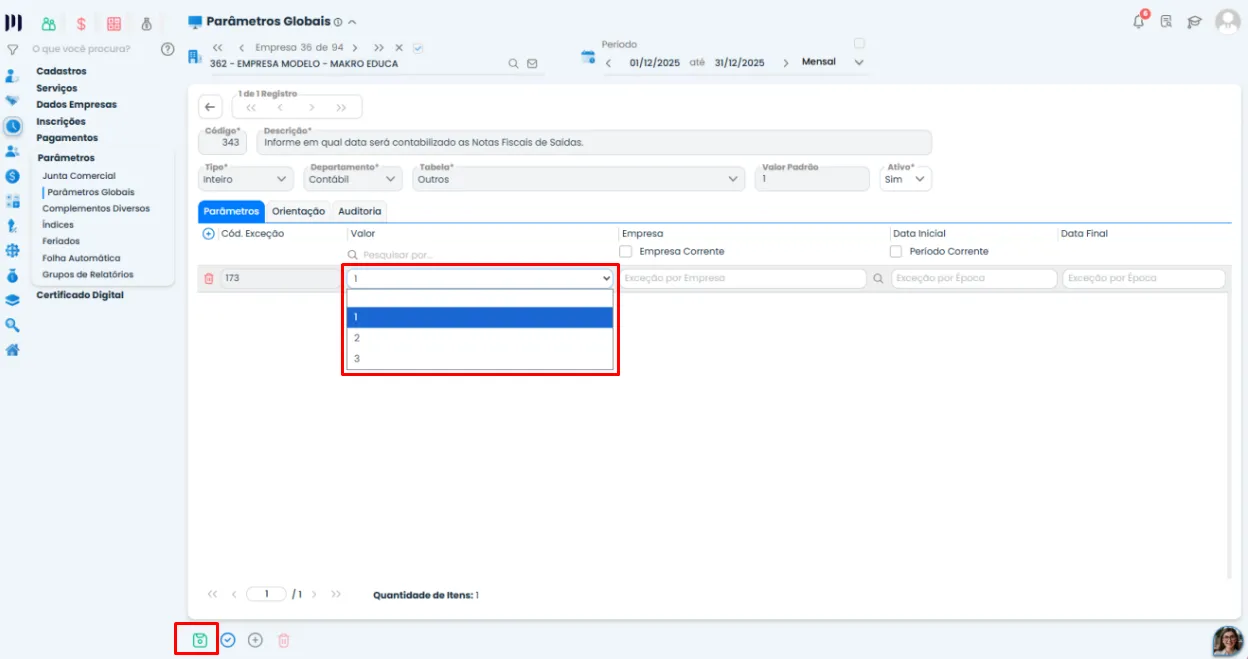Click the support chat avatar at bottom right

click(1227, 641)
